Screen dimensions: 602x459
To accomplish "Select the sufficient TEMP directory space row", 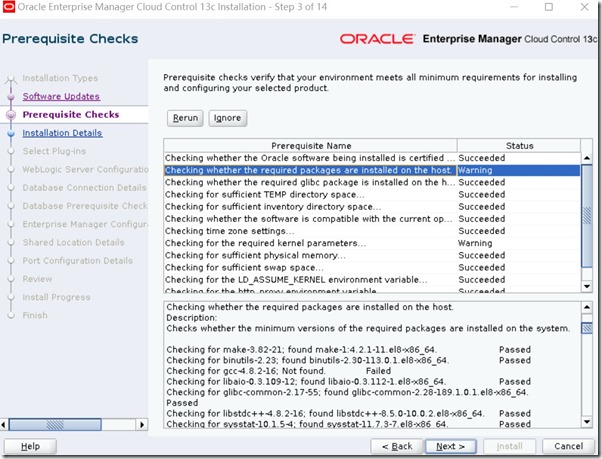I will point(372,195).
